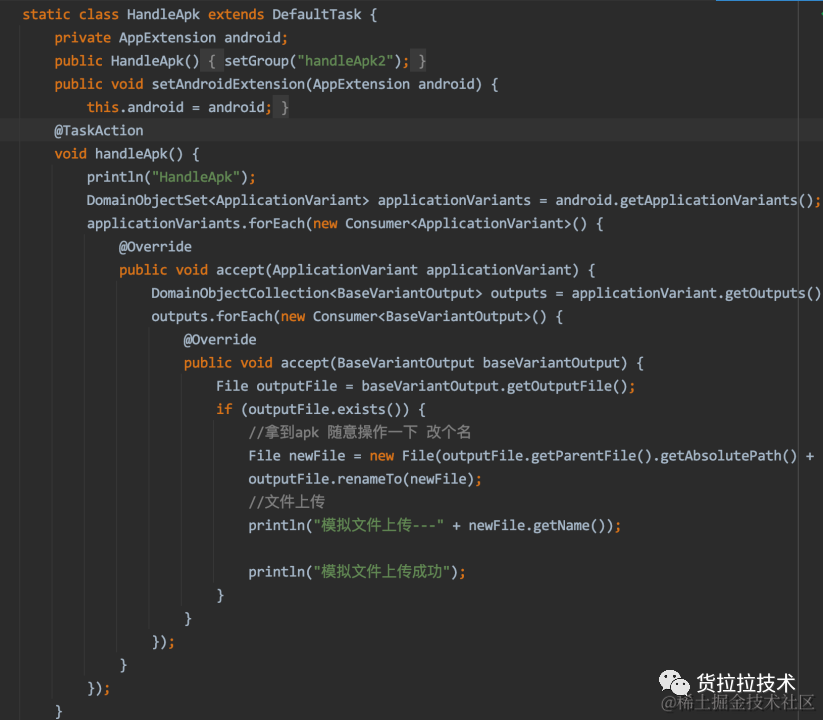The image size is (823, 720).
Task: Click the getApplicationVariants method call
Action: [x=709, y=200]
